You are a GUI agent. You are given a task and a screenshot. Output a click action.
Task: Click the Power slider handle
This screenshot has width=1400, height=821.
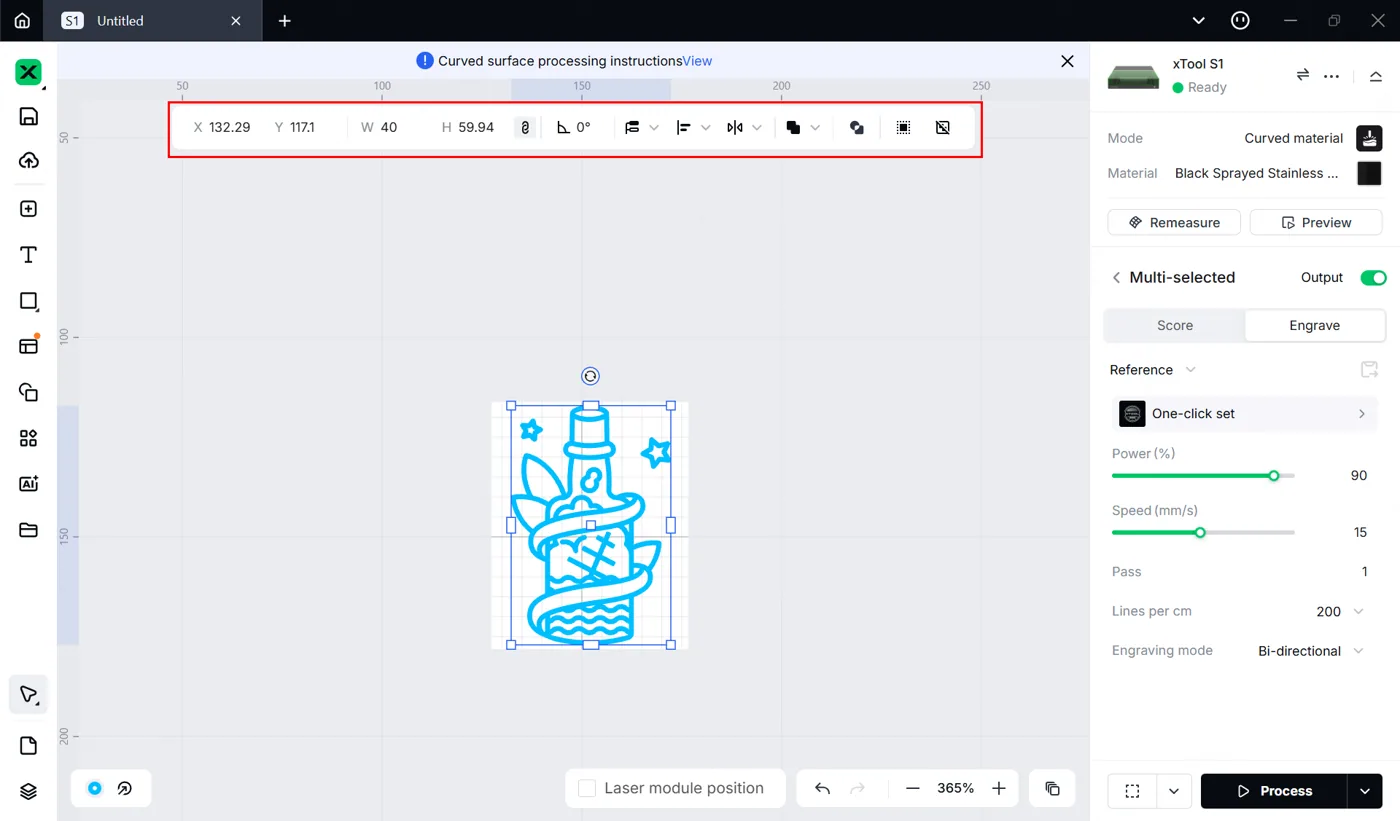click(1274, 476)
